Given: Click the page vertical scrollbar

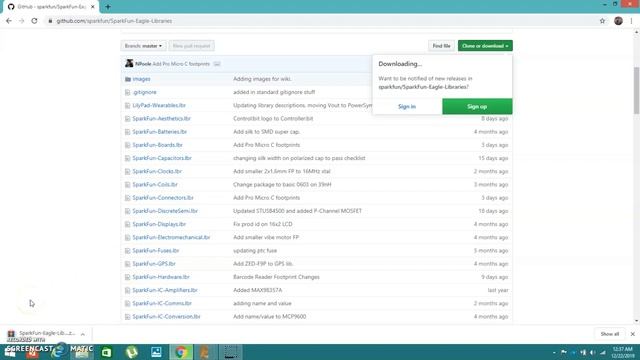Looking at the screenshot, I should click(x=636, y=91).
